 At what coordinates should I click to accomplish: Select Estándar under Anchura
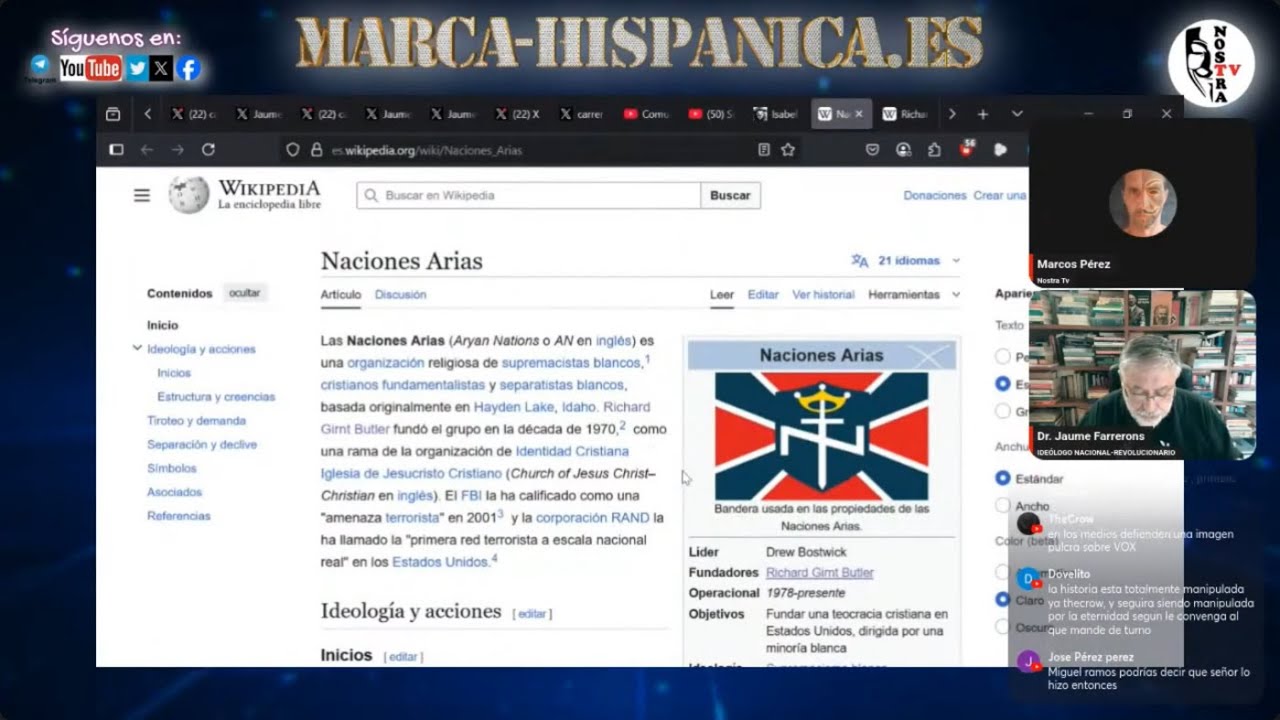coord(1002,479)
